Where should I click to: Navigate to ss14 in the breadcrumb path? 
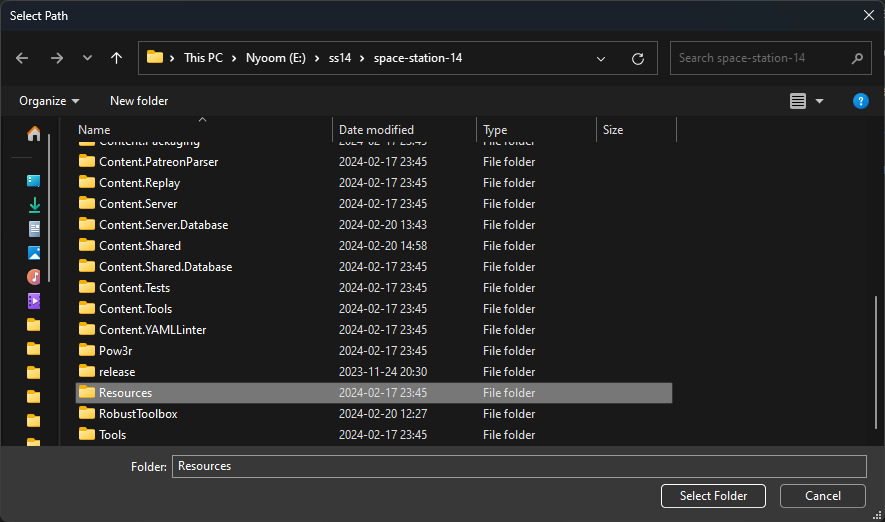(x=341, y=58)
